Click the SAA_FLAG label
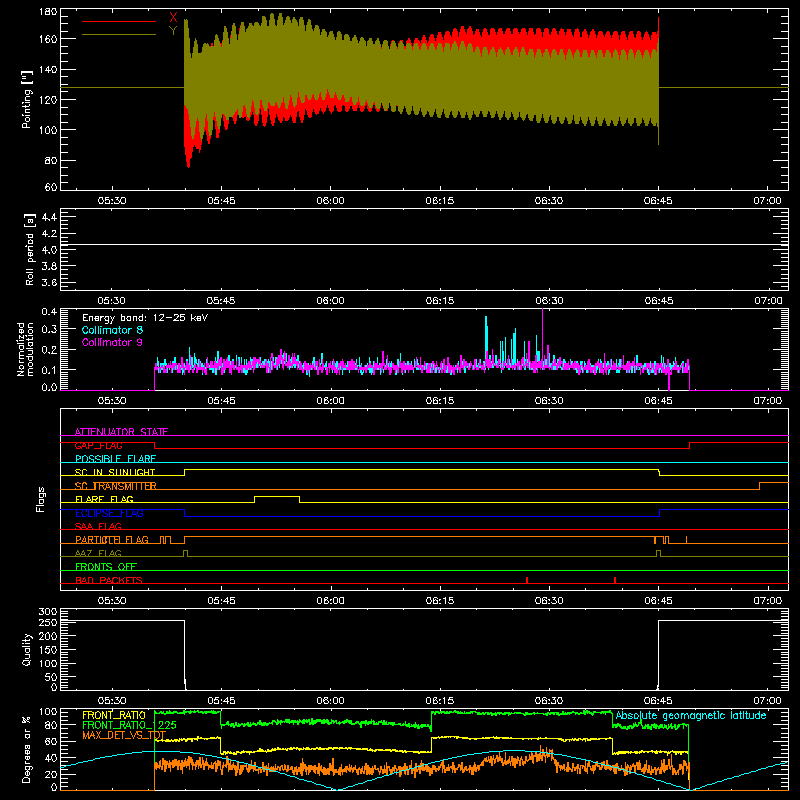The width and height of the screenshot is (800, 800). pyautogui.click(x=98, y=526)
